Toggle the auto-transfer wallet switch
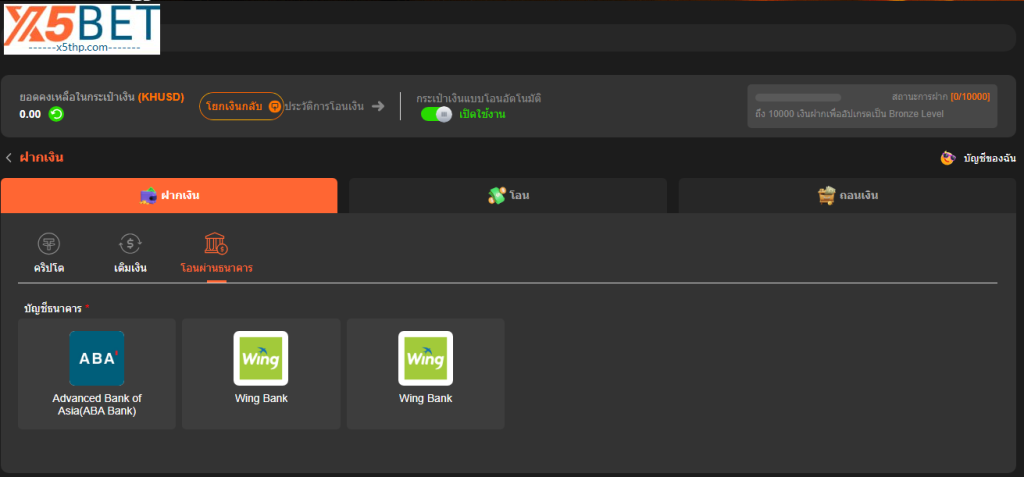 tap(436, 114)
